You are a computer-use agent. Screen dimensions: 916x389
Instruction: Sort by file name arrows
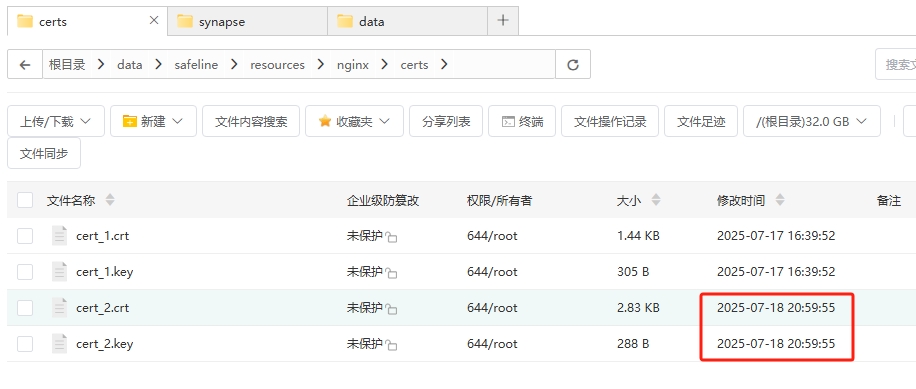[x=110, y=200]
